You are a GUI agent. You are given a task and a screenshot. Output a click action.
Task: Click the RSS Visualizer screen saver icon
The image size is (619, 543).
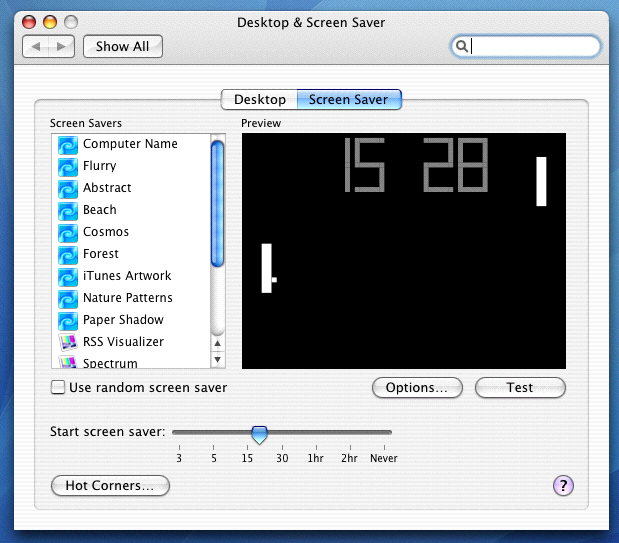click(68, 342)
